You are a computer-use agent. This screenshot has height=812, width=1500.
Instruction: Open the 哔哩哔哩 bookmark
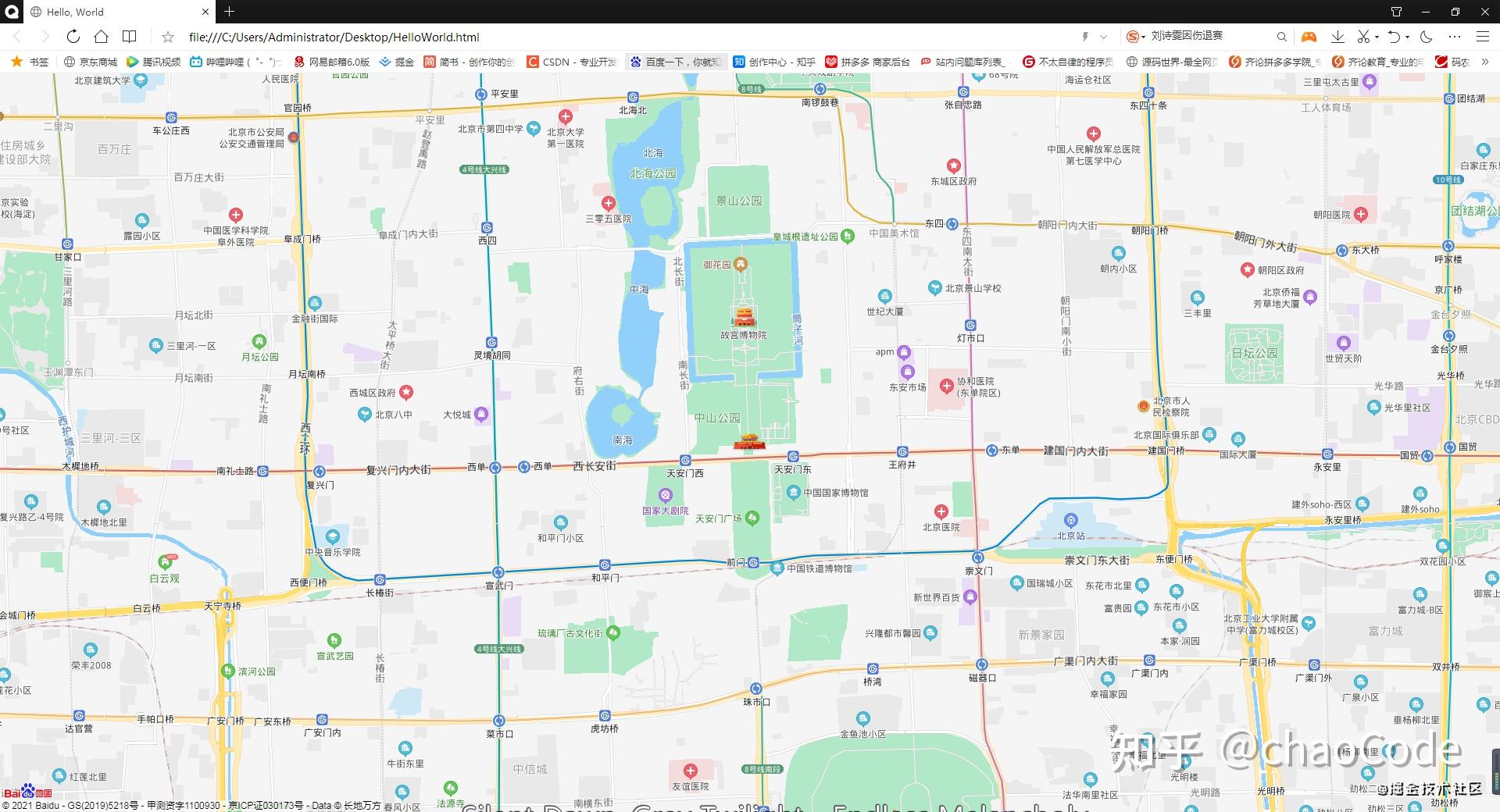[235, 62]
